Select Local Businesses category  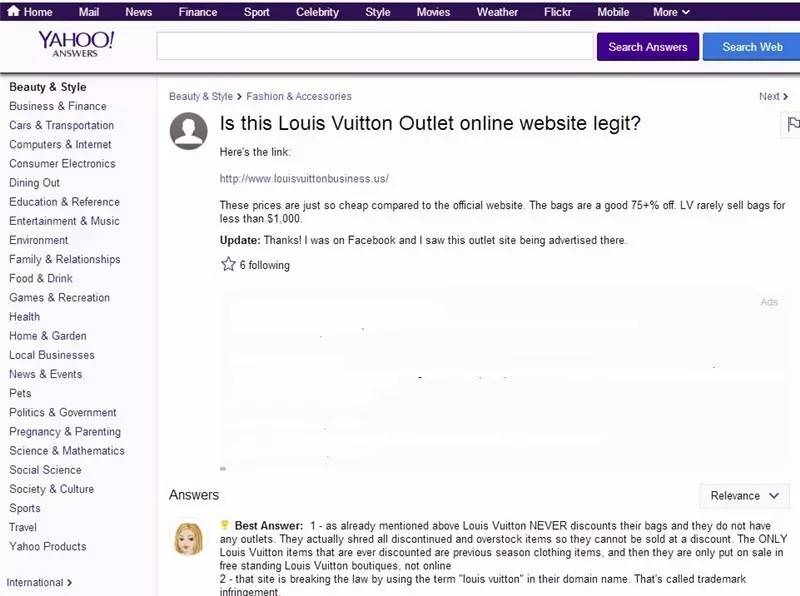52,355
